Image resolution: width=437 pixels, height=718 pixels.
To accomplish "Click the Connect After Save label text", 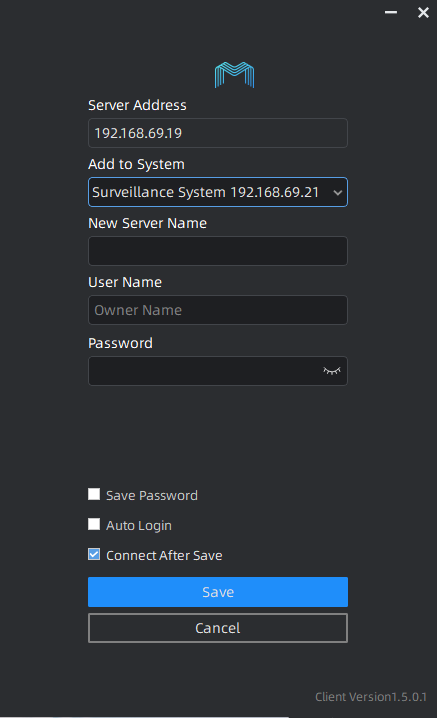I will [x=164, y=555].
